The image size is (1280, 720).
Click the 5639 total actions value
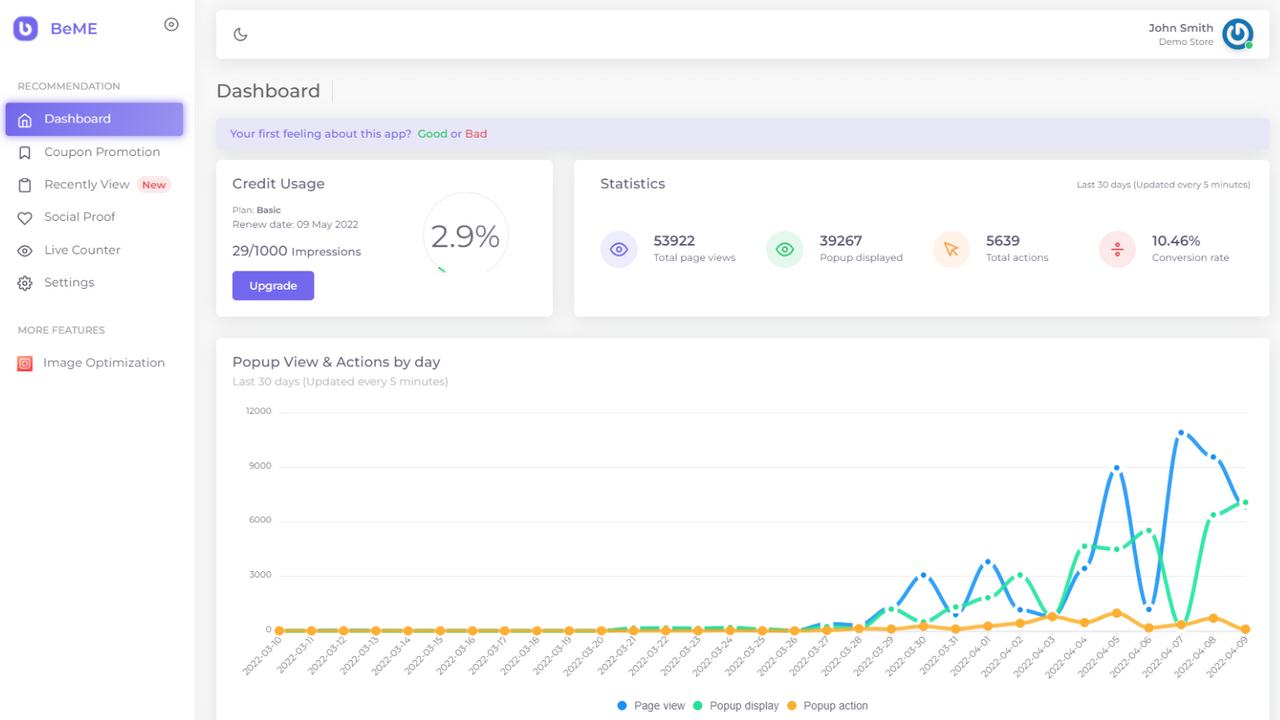pyautogui.click(x=1003, y=241)
